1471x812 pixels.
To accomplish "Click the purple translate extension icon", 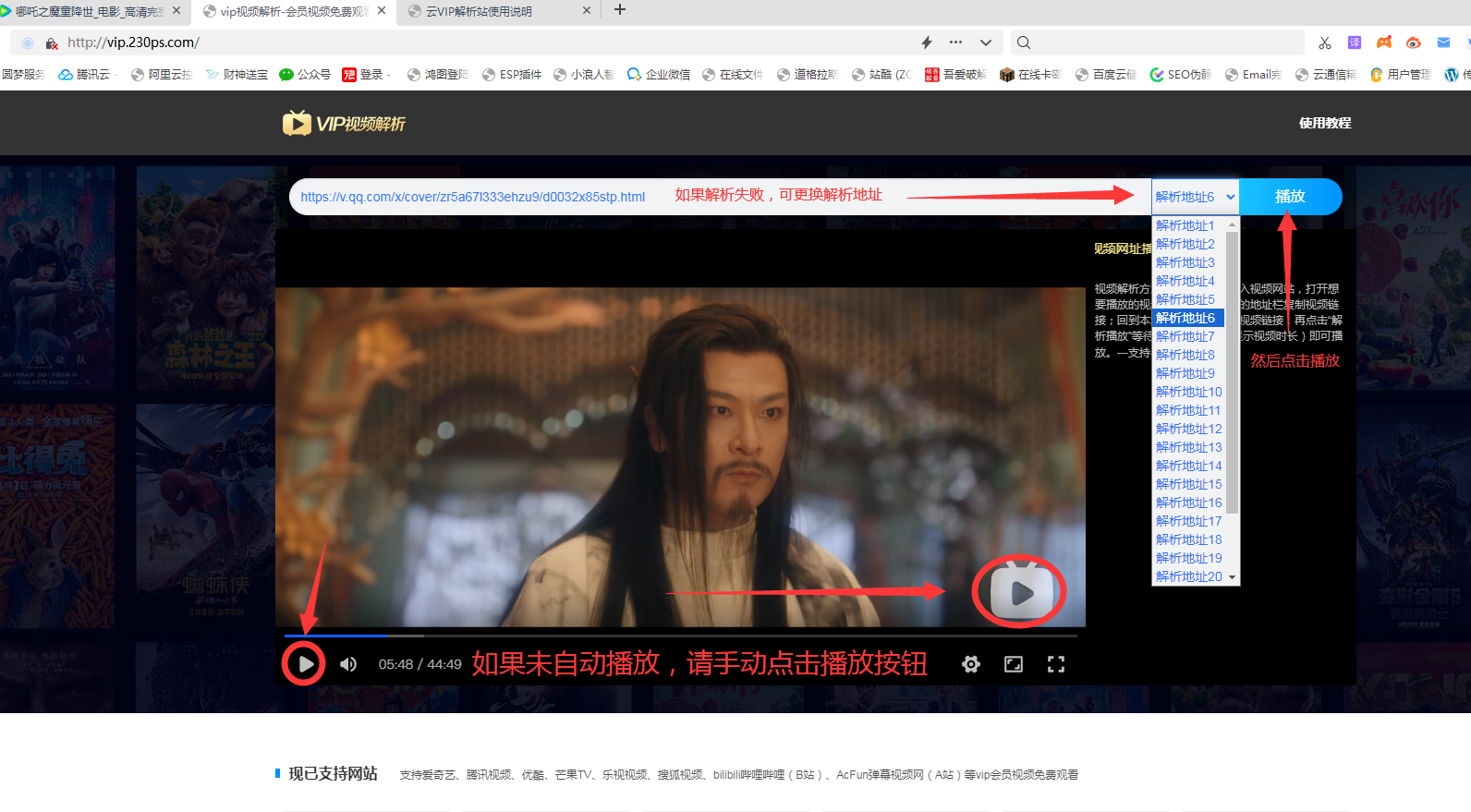I will click(1355, 42).
